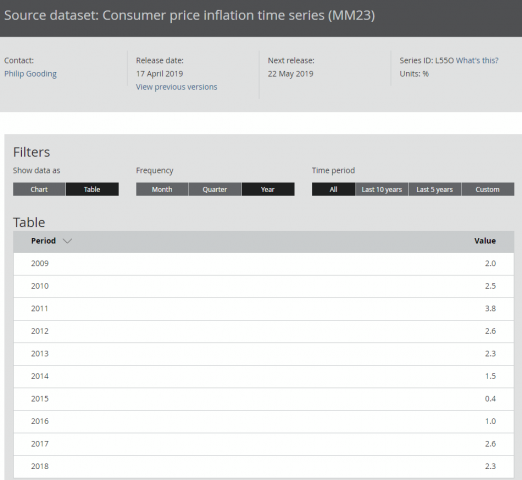Select the 2009 table row
Viewport: 522px width, 480px height.
click(263, 264)
